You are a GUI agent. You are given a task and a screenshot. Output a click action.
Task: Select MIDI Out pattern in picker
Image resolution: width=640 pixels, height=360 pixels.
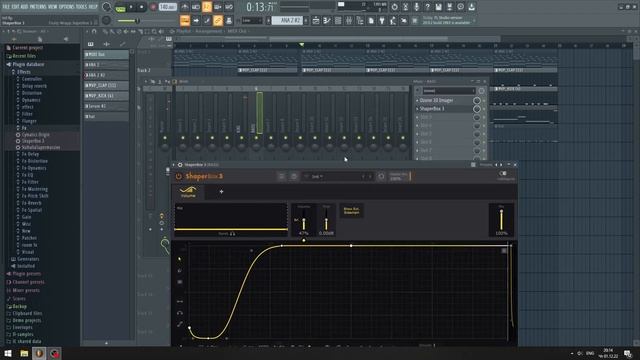107,54
